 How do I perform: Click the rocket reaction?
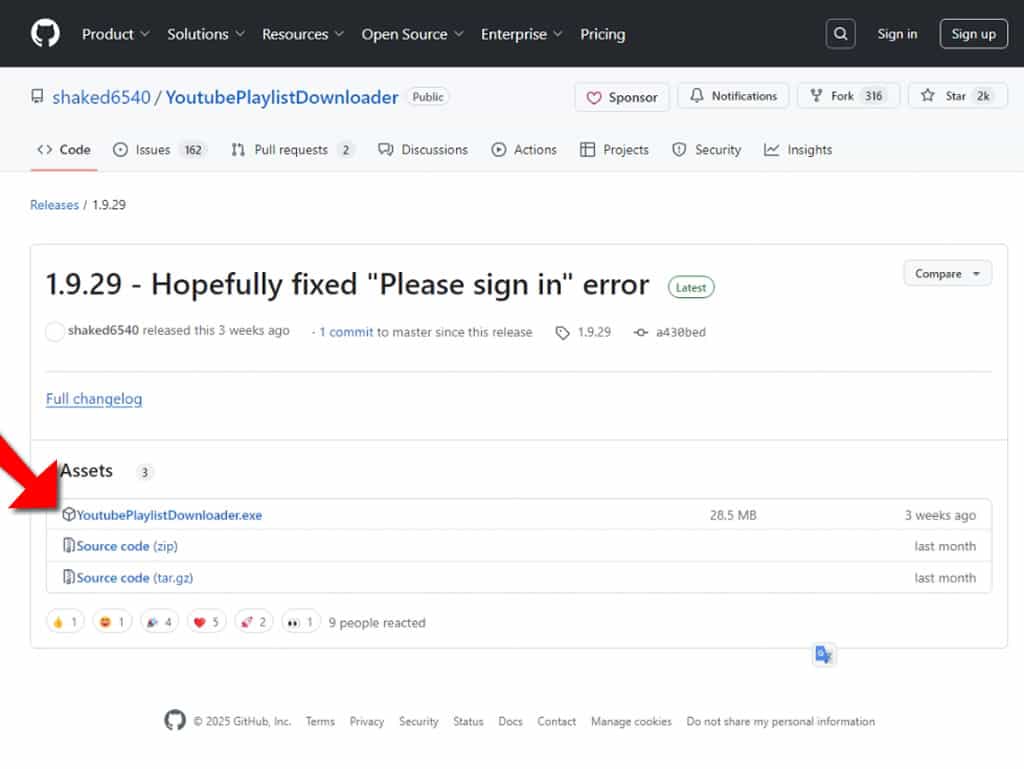pyautogui.click(x=254, y=622)
